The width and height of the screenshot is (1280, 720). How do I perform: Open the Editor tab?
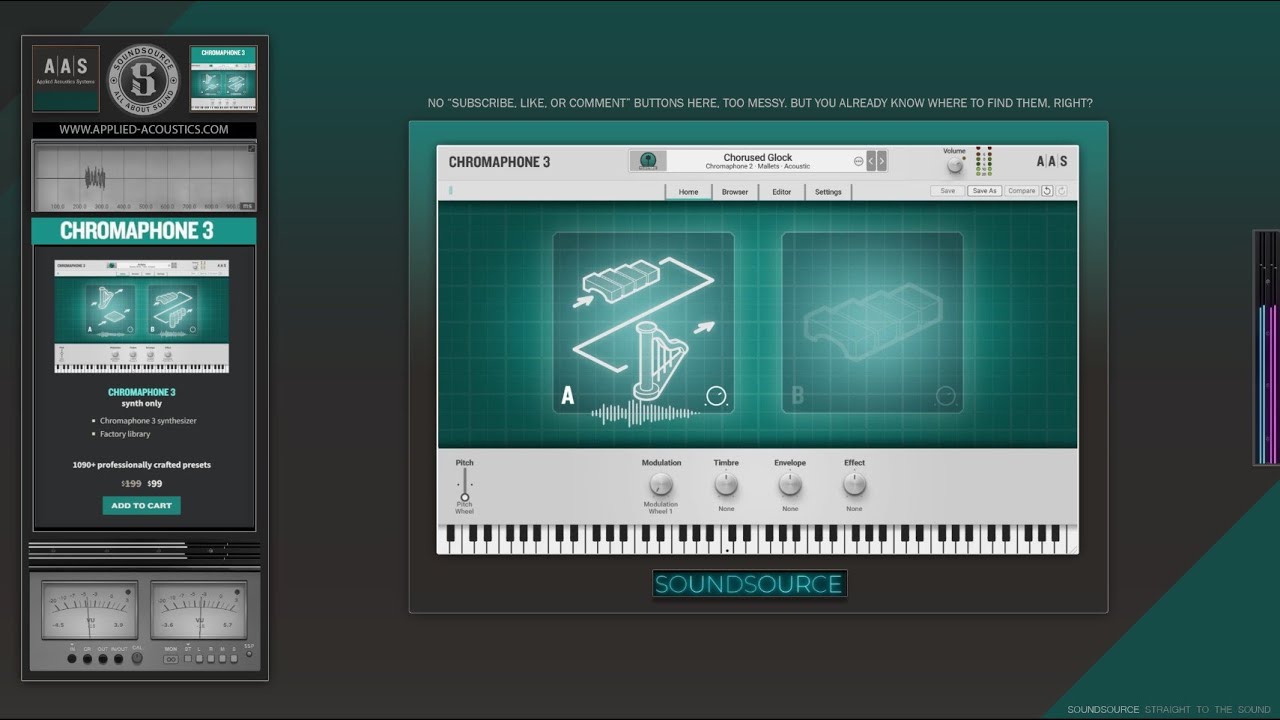tap(781, 192)
